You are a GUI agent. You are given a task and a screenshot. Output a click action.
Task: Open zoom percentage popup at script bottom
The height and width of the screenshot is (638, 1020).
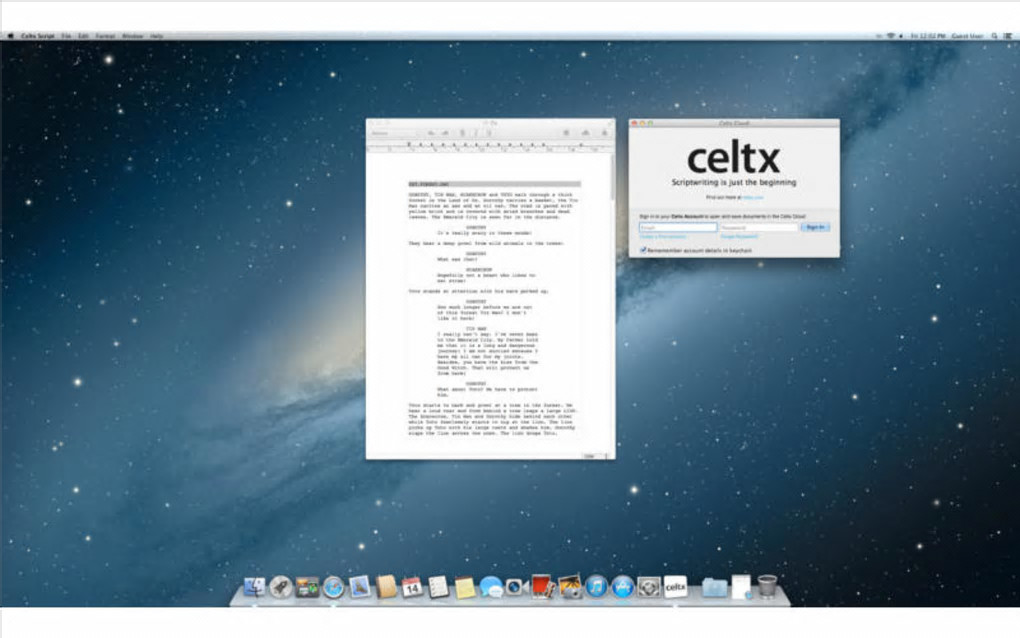(x=595, y=457)
